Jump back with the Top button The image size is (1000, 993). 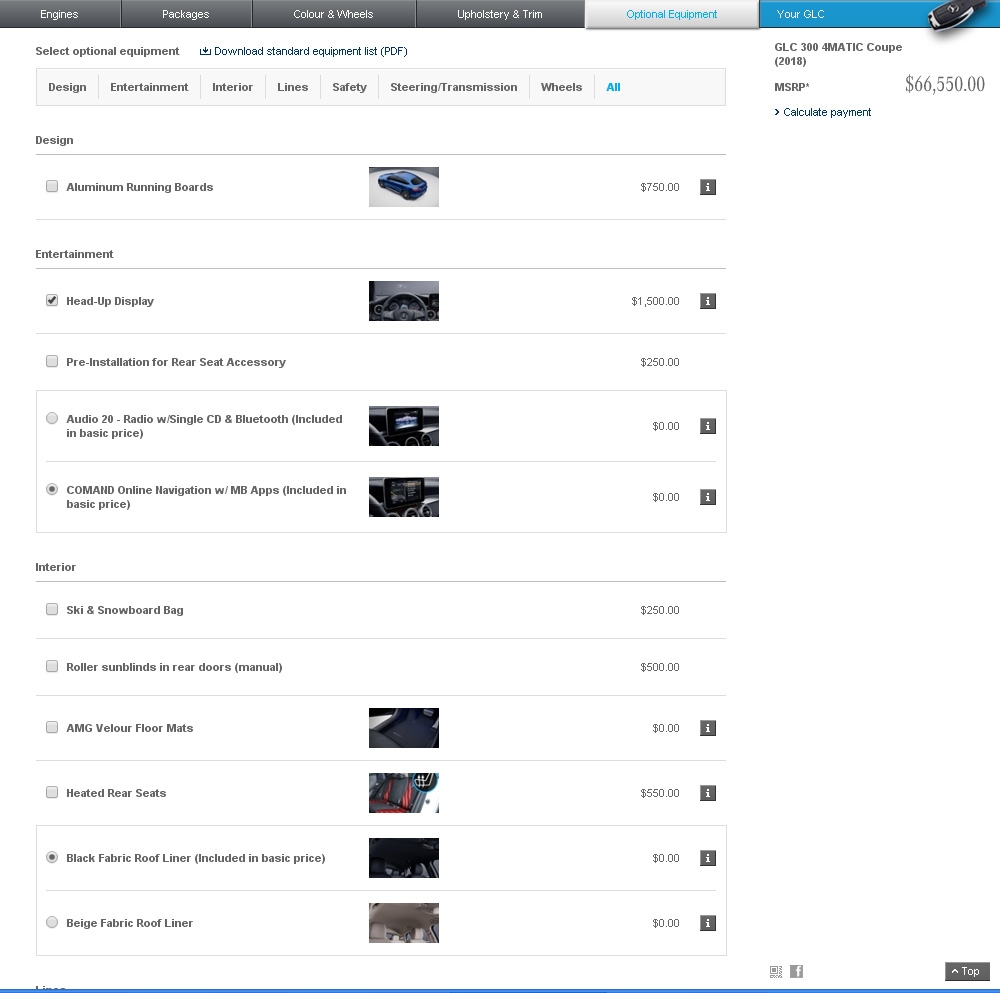coord(966,971)
